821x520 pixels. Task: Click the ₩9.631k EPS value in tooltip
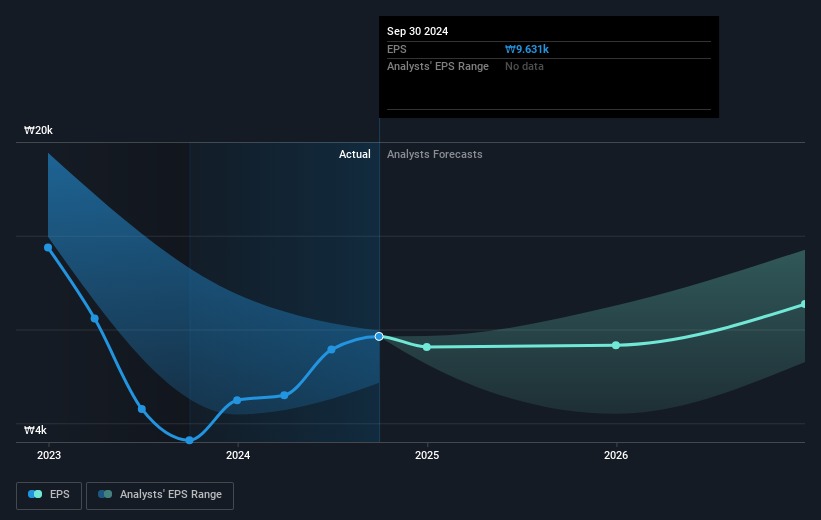pos(527,49)
